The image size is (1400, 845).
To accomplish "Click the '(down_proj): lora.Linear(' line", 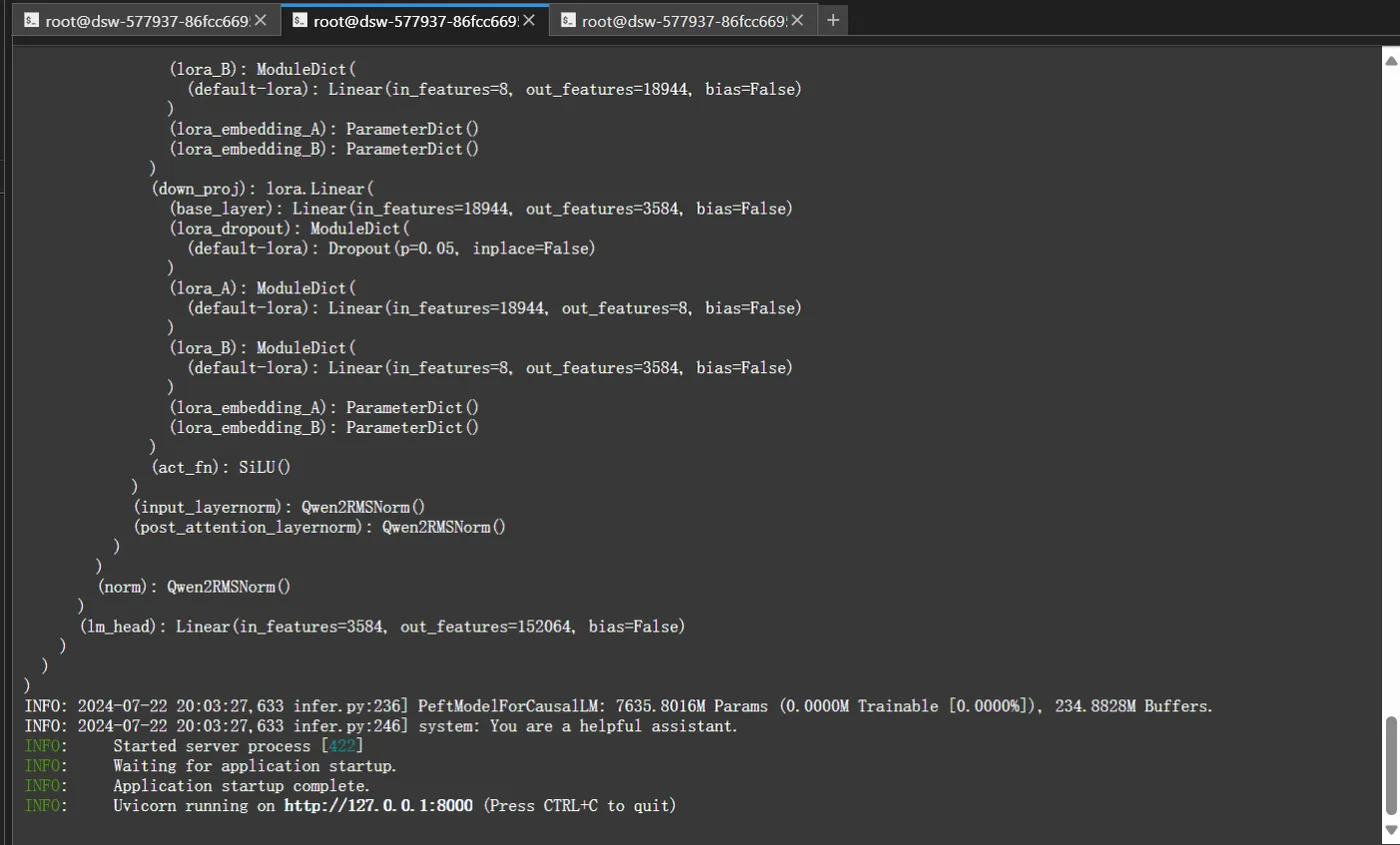I will point(262,189).
